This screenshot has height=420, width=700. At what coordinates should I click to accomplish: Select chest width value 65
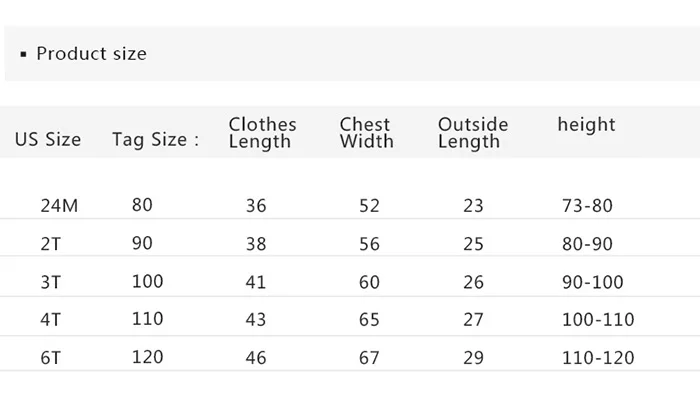tap(369, 320)
